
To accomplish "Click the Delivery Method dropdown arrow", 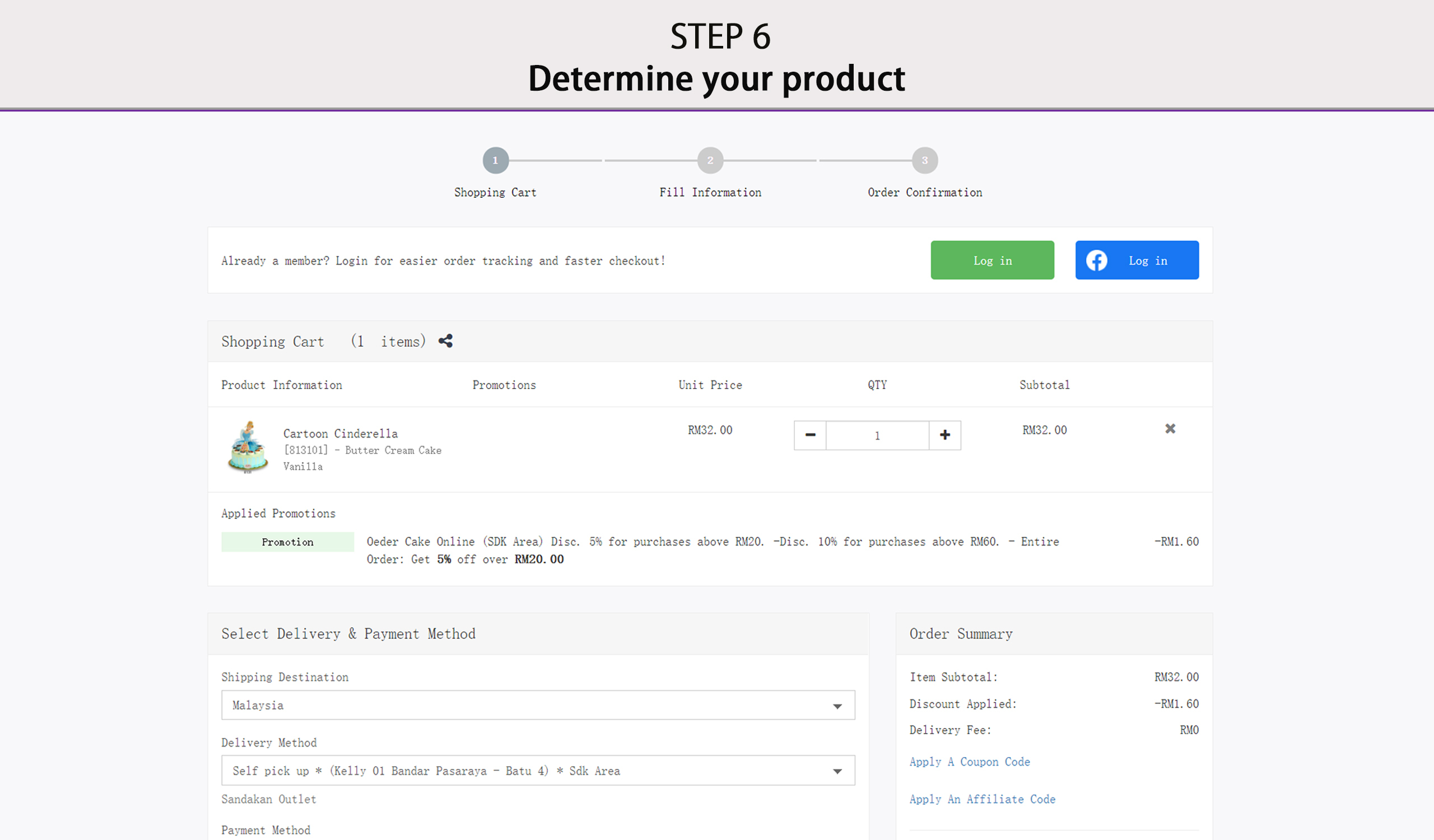I will [837, 772].
